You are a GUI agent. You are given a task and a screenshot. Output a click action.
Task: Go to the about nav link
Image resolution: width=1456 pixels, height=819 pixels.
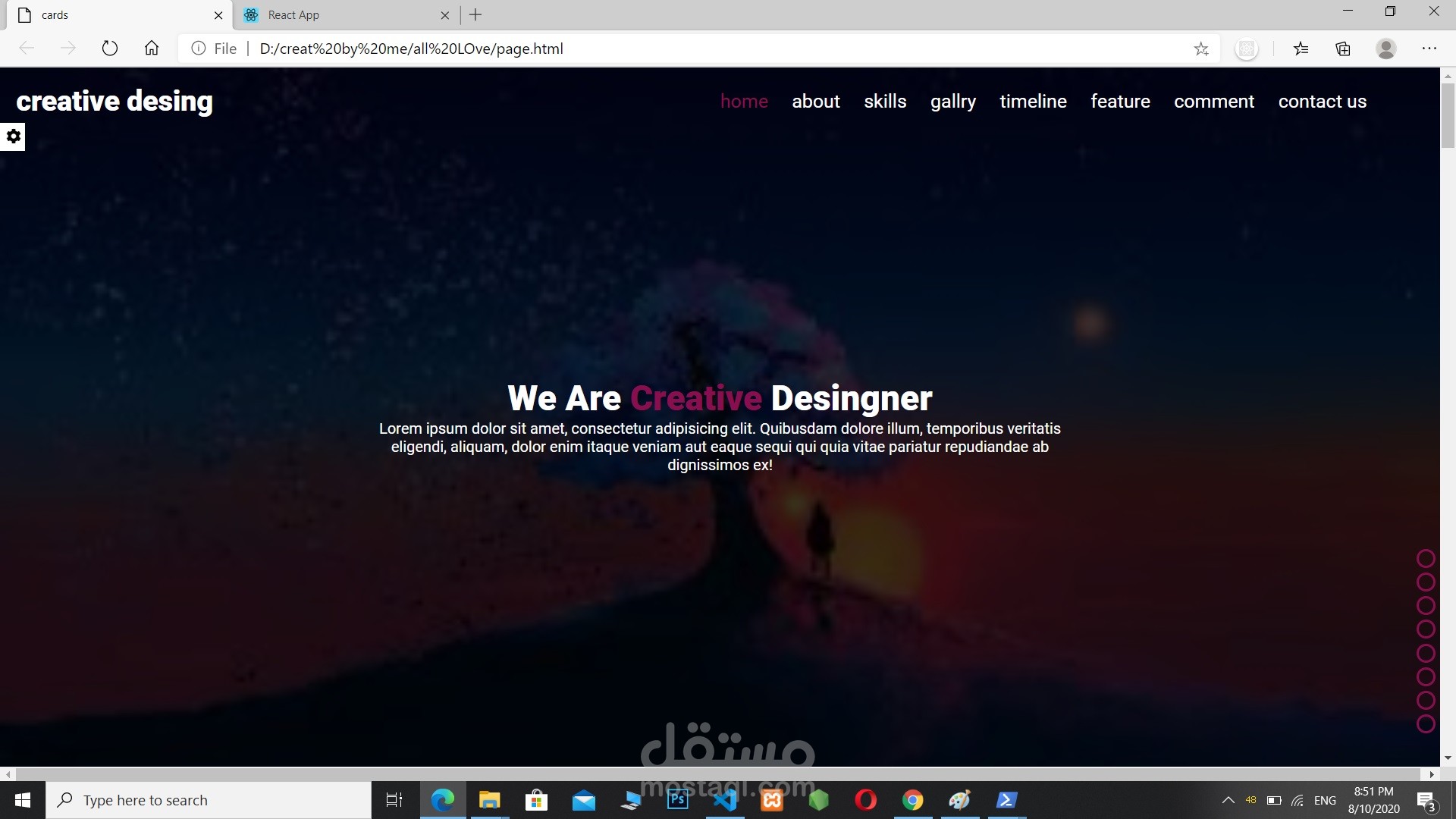tap(815, 102)
